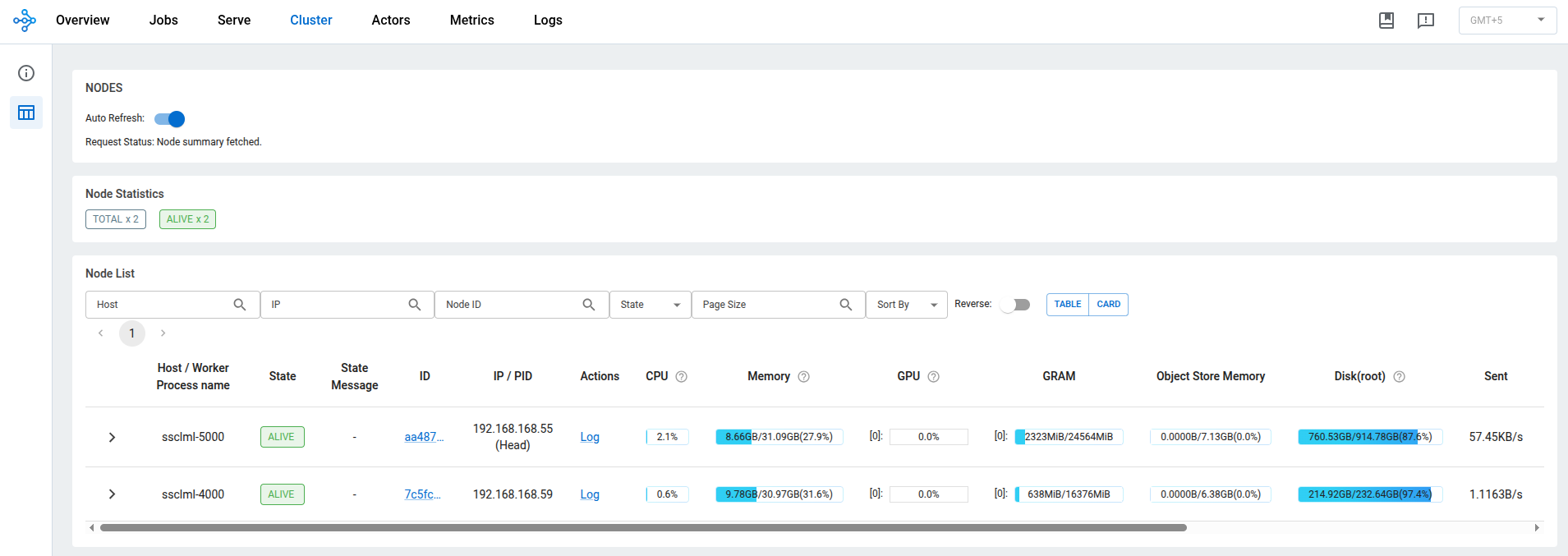Screen dimensions: 1568x556
Task: Click the Memory help question icon
Action: (x=803, y=377)
